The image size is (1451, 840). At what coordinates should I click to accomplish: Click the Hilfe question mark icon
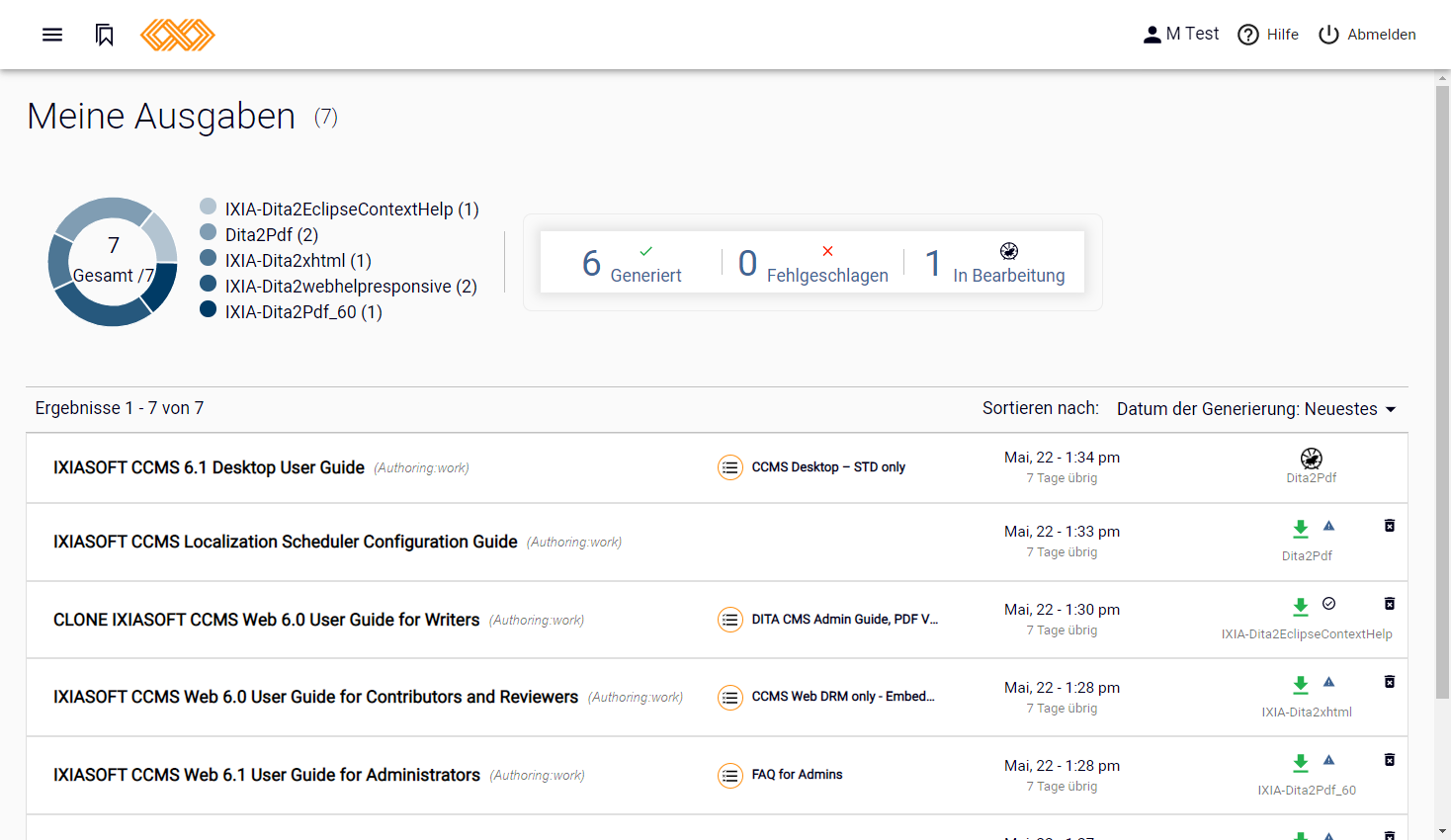1248,35
